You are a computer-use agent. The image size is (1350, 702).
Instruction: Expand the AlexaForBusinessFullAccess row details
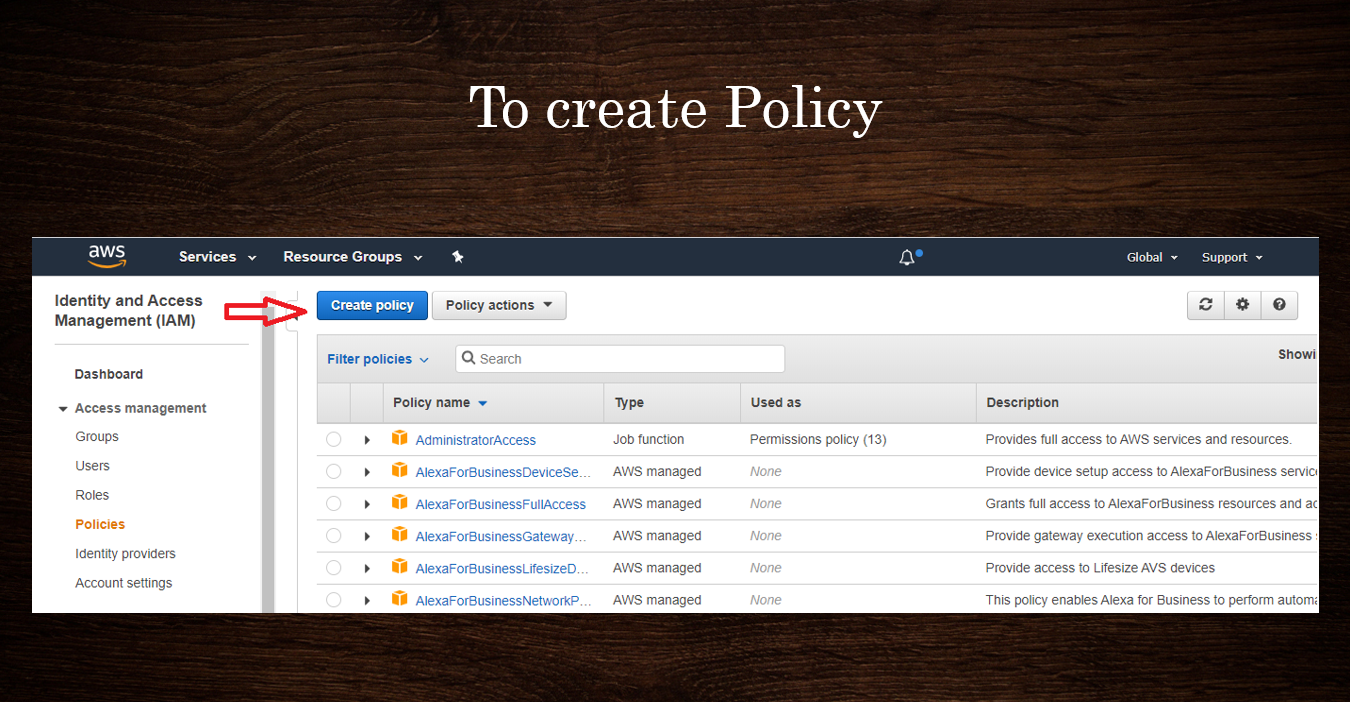point(367,504)
